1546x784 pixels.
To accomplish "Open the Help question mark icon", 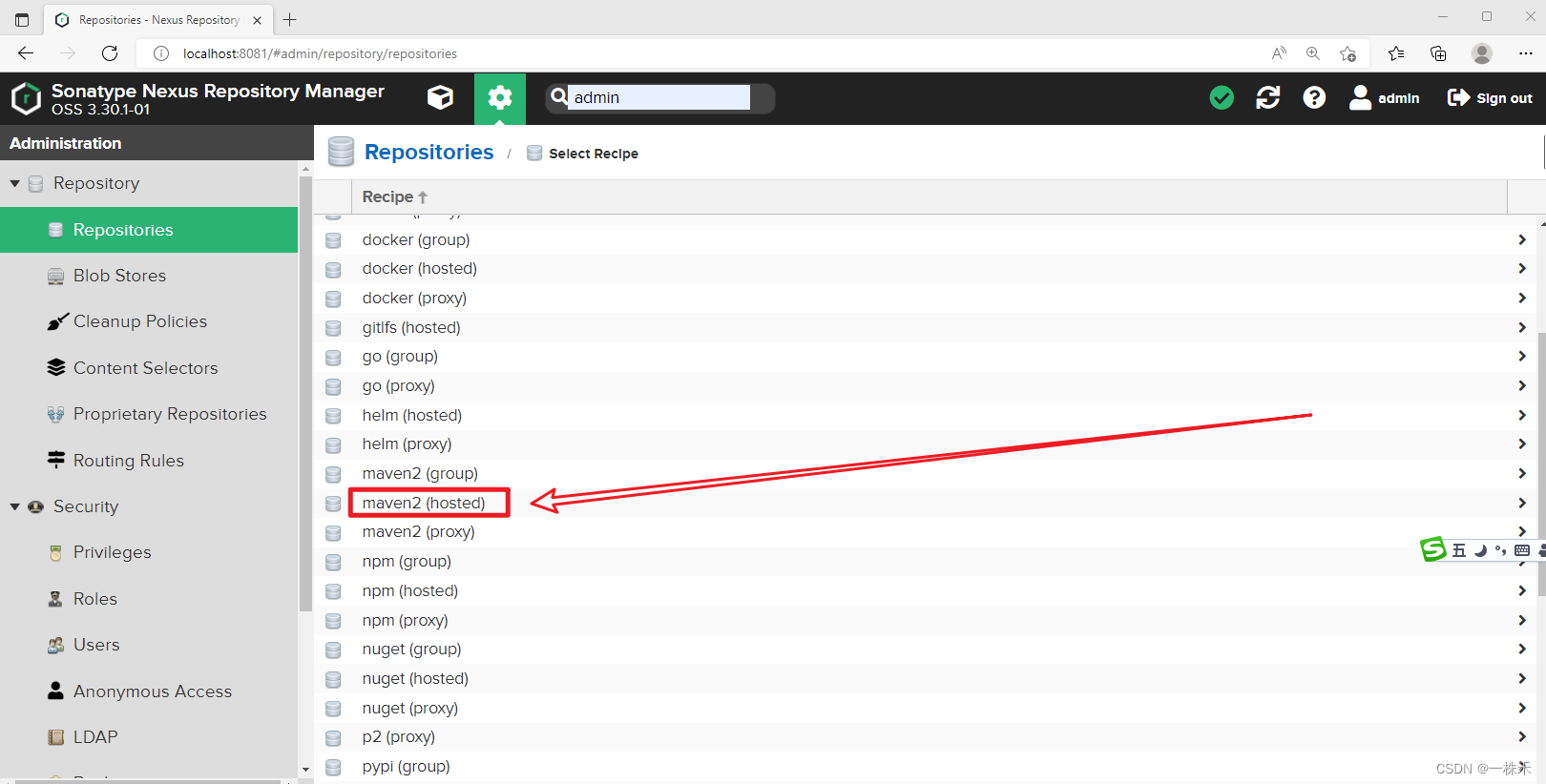I will click(x=1314, y=97).
